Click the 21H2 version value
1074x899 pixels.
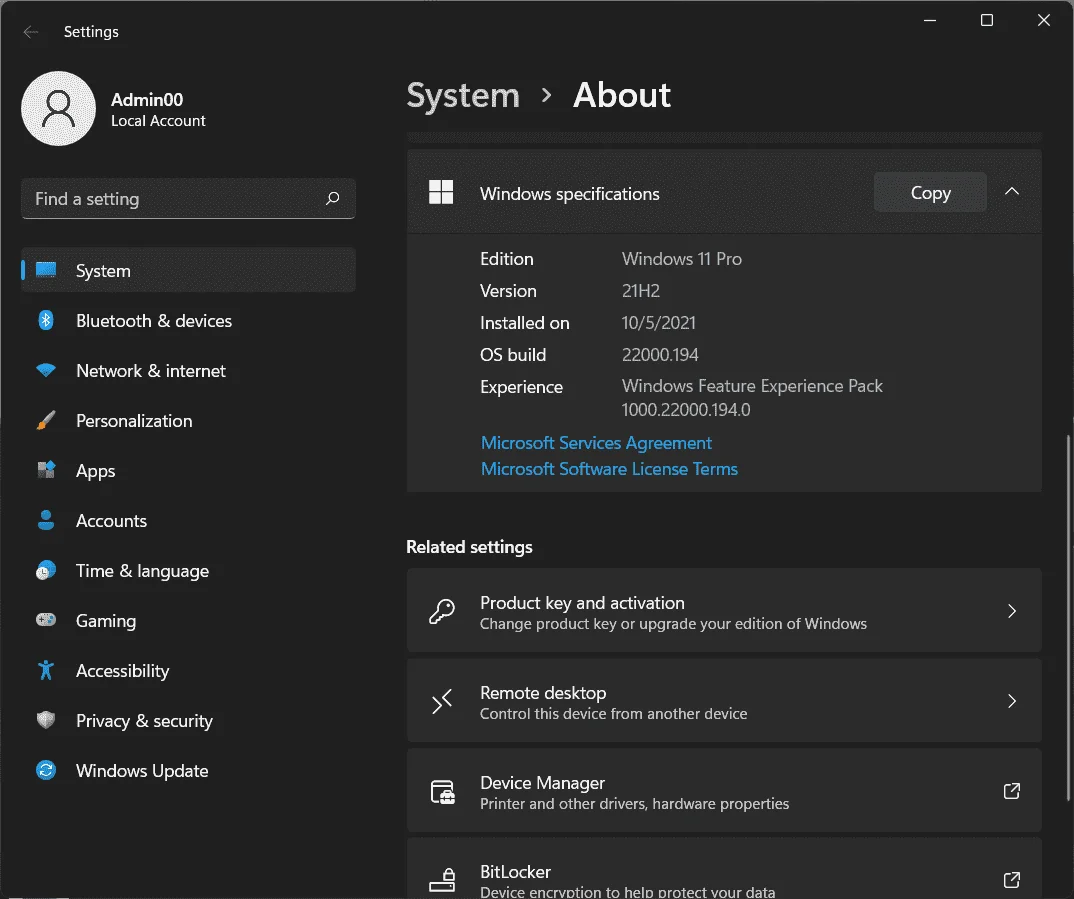640,291
